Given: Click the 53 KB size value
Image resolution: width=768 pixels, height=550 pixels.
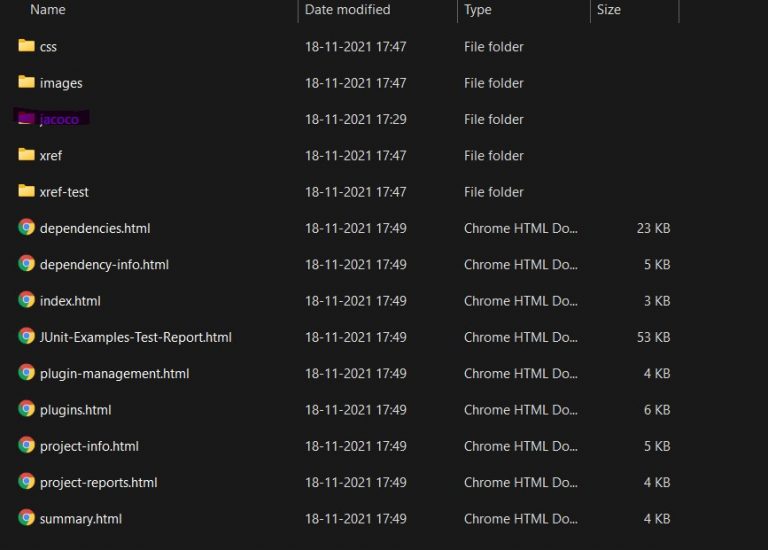Looking at the screenshot, I should point(653,337).
